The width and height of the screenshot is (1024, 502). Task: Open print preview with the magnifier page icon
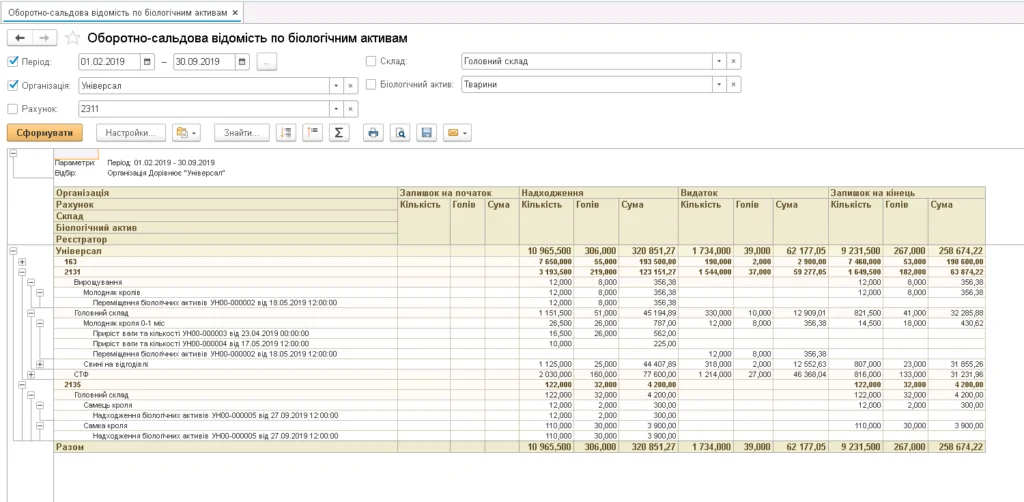click(x=400, y=133)
